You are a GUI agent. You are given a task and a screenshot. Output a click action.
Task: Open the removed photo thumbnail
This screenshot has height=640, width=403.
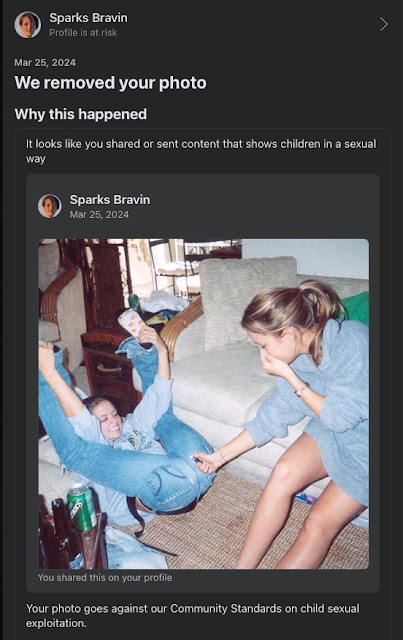204,404
